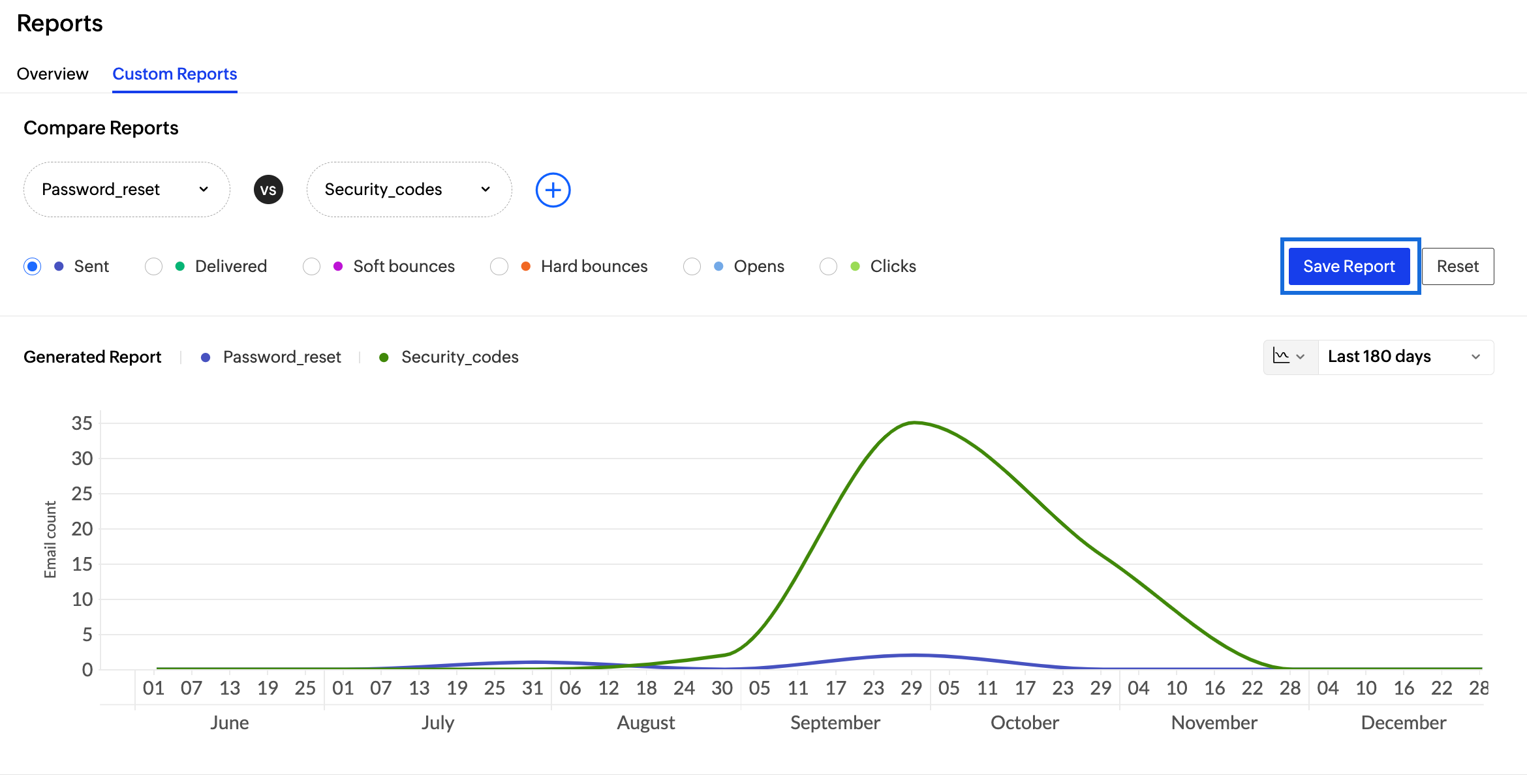Click the Reset button
Image resolution: width=1527 pixels, height=784 pixels.
pyautogui.click(x=1457, y=266)
